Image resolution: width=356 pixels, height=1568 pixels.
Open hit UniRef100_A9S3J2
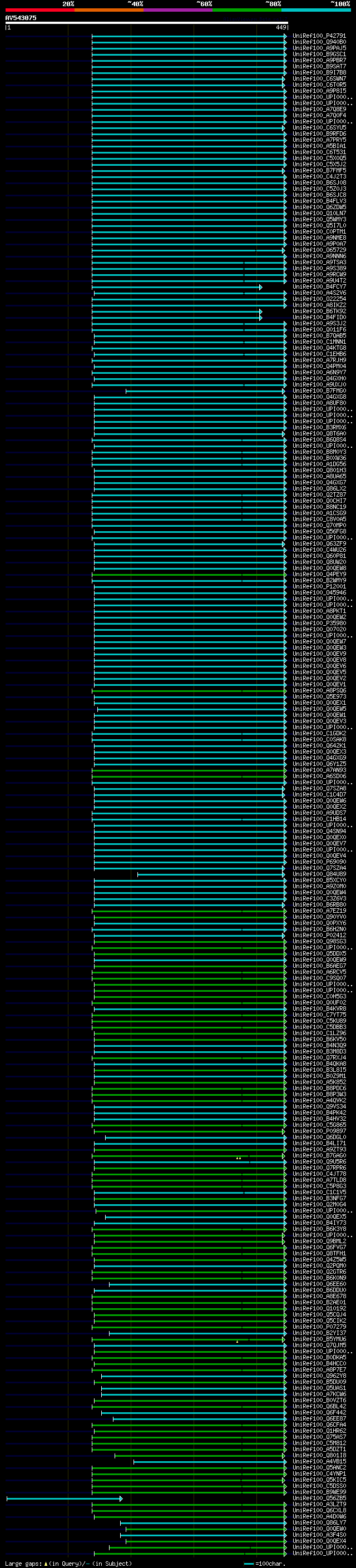click(319, 323)
